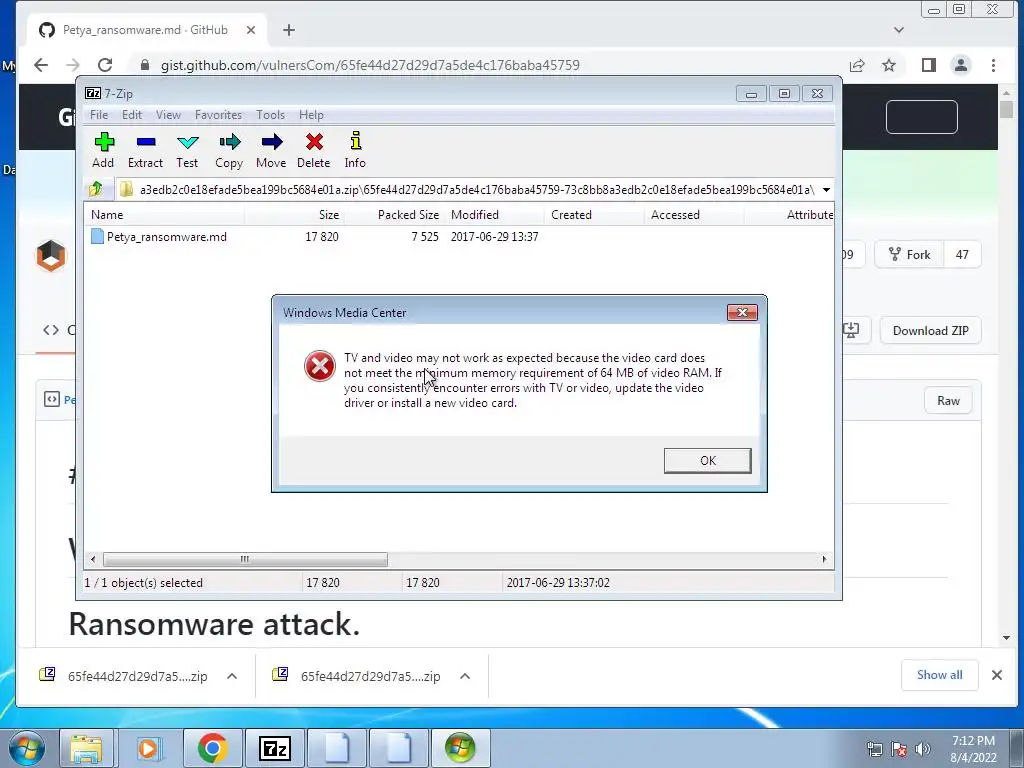The height and width of the screenshot is (768, 1024).
Task: Open options chevron for second downloaded zip
Action: pos(465,676)
